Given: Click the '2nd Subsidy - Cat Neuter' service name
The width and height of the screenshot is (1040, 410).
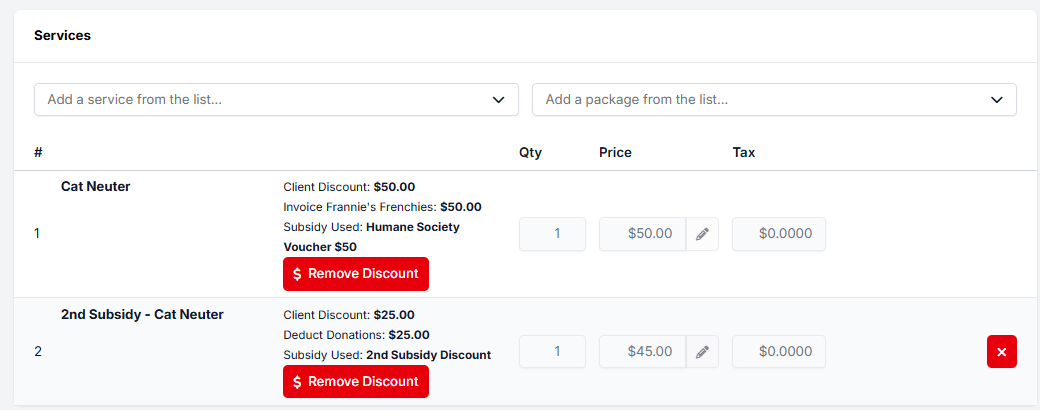Looking at the screenshot, I should [142, 314].
